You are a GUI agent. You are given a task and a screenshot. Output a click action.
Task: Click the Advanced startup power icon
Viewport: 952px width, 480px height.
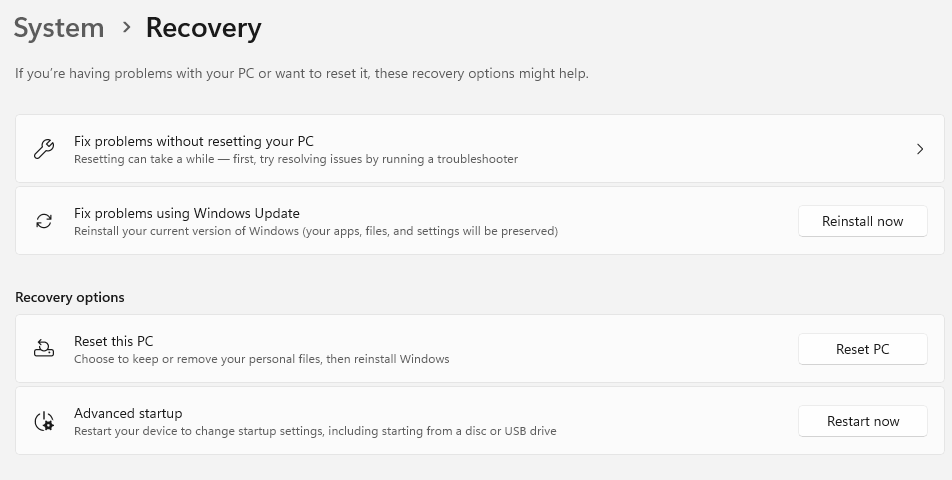44,421
